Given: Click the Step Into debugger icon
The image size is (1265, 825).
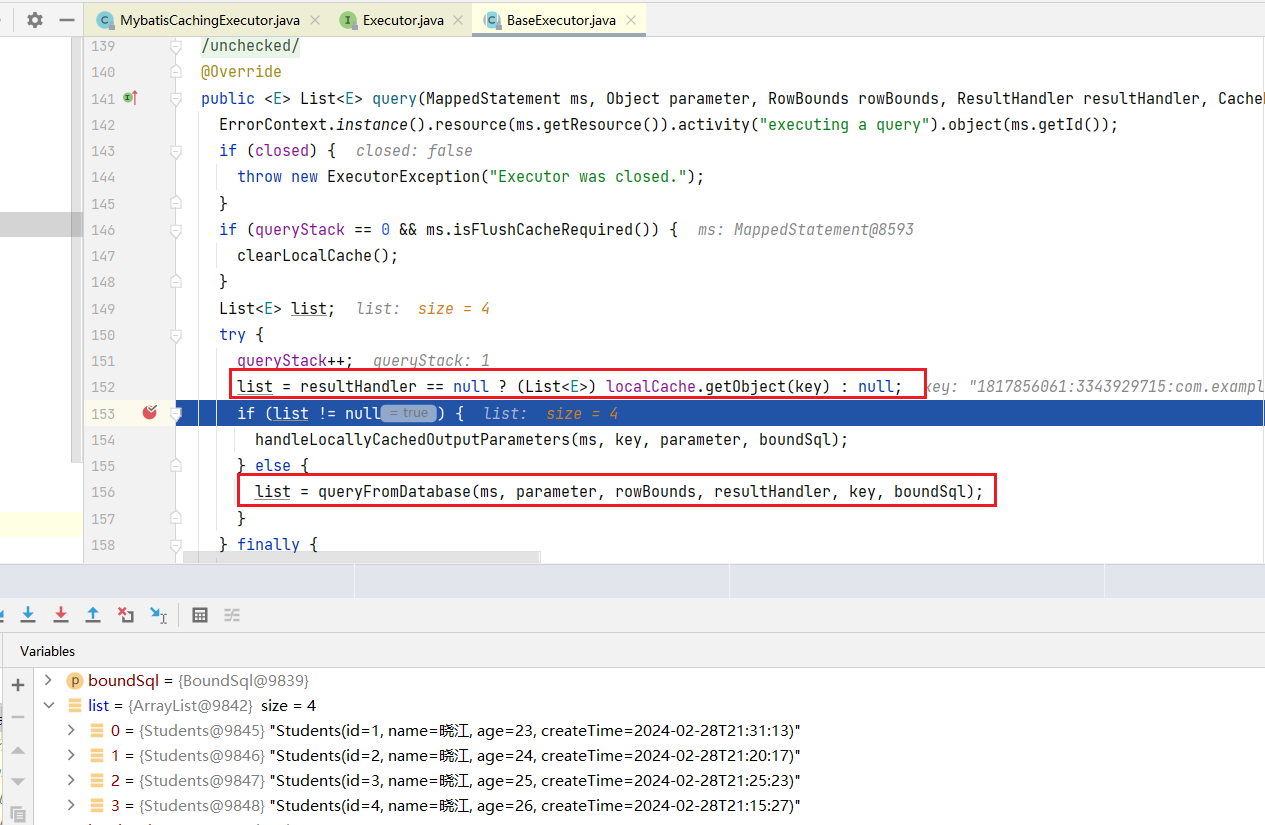Looking at the screenshot, I should click(28, 614).
